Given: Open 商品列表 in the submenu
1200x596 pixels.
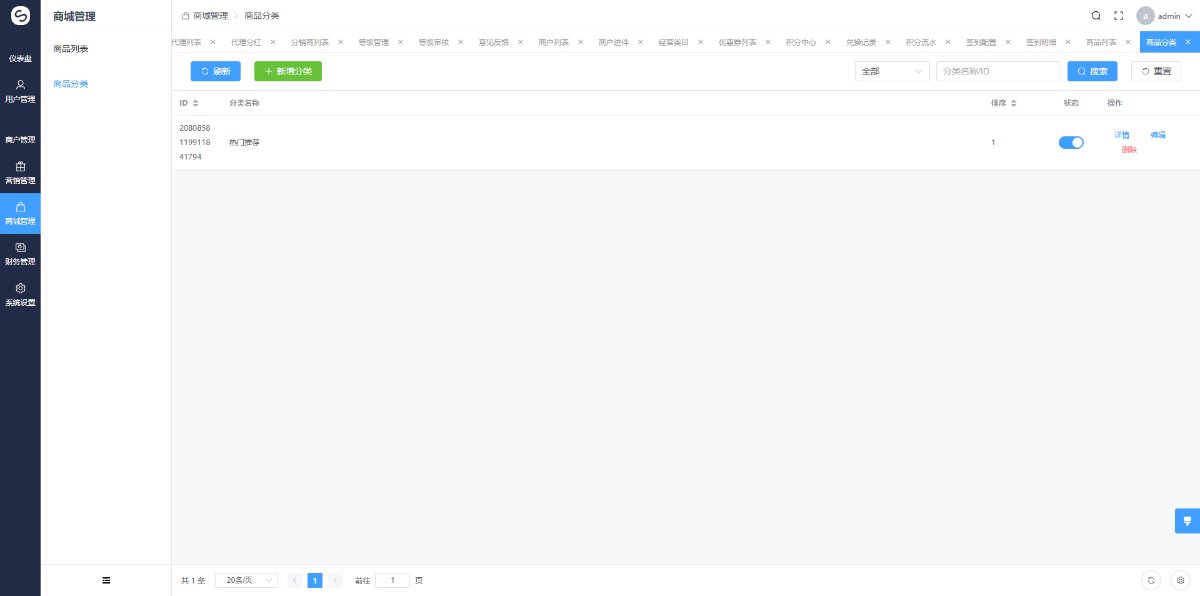Looking at the screenshot, I should (71, 48).
